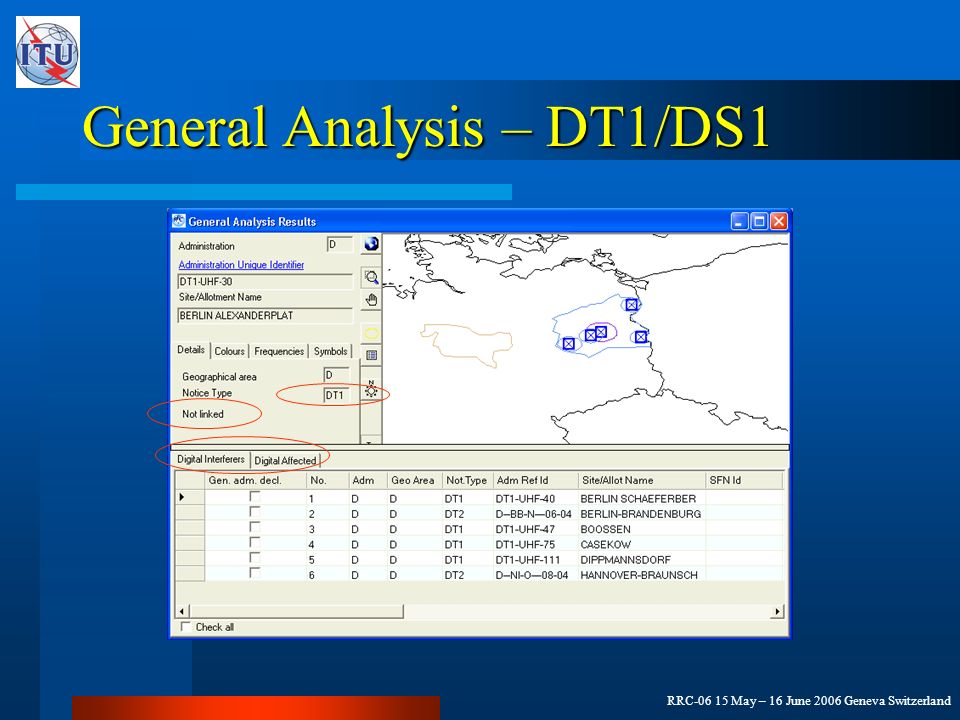Select the magnifier zoom tool
Screen dimensions: 960x720
(371, 277)
